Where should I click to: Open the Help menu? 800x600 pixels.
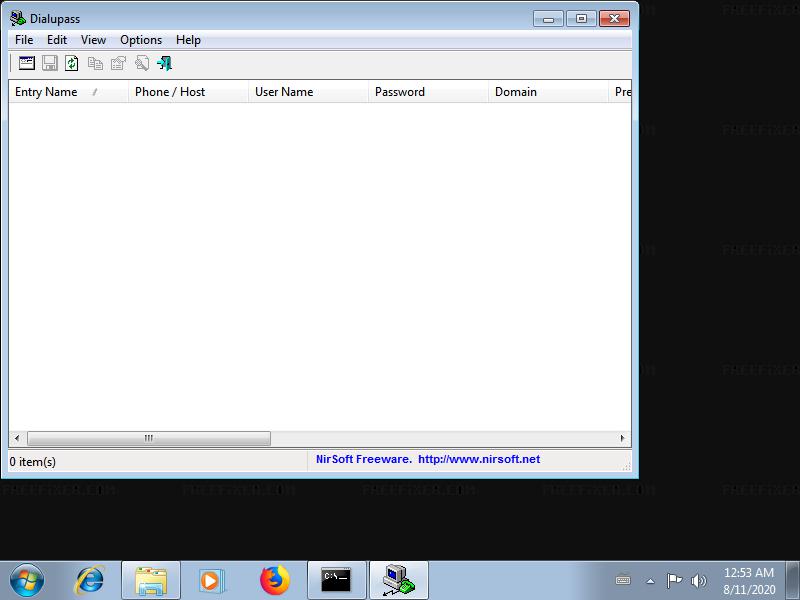[x=188, y=40]
